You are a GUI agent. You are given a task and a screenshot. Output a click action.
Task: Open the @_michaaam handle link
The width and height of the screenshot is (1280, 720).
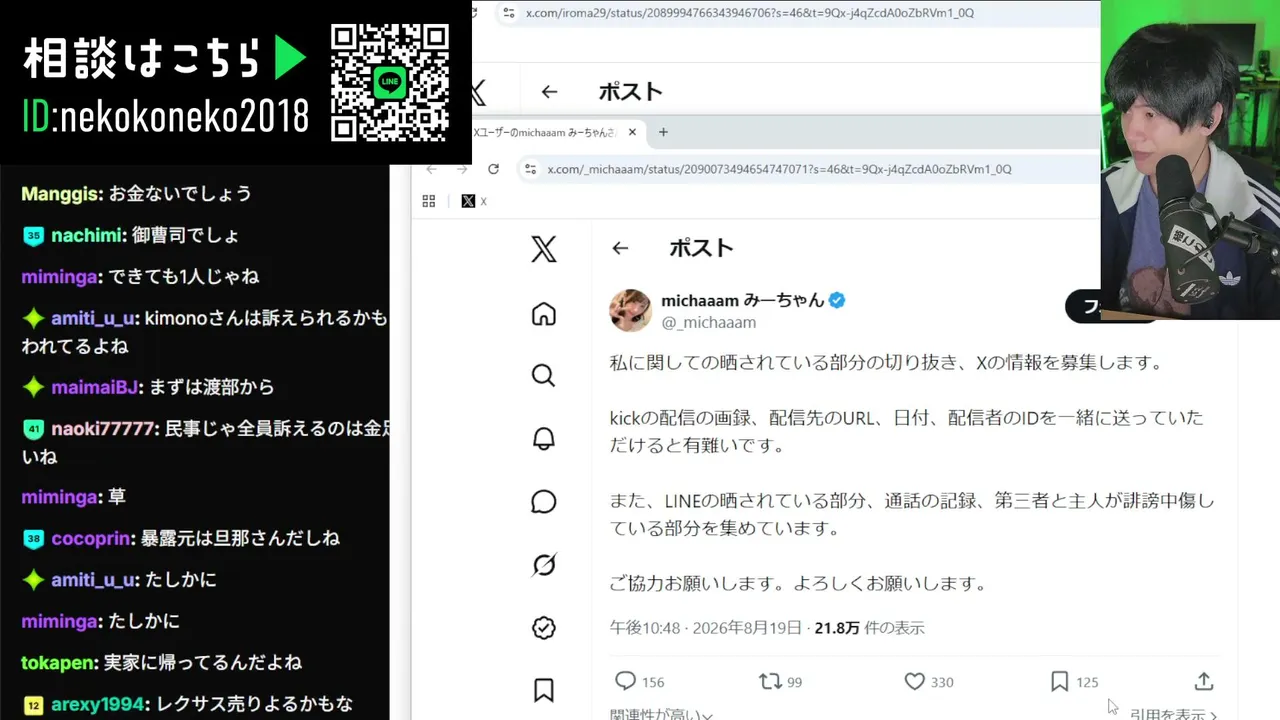708,322
